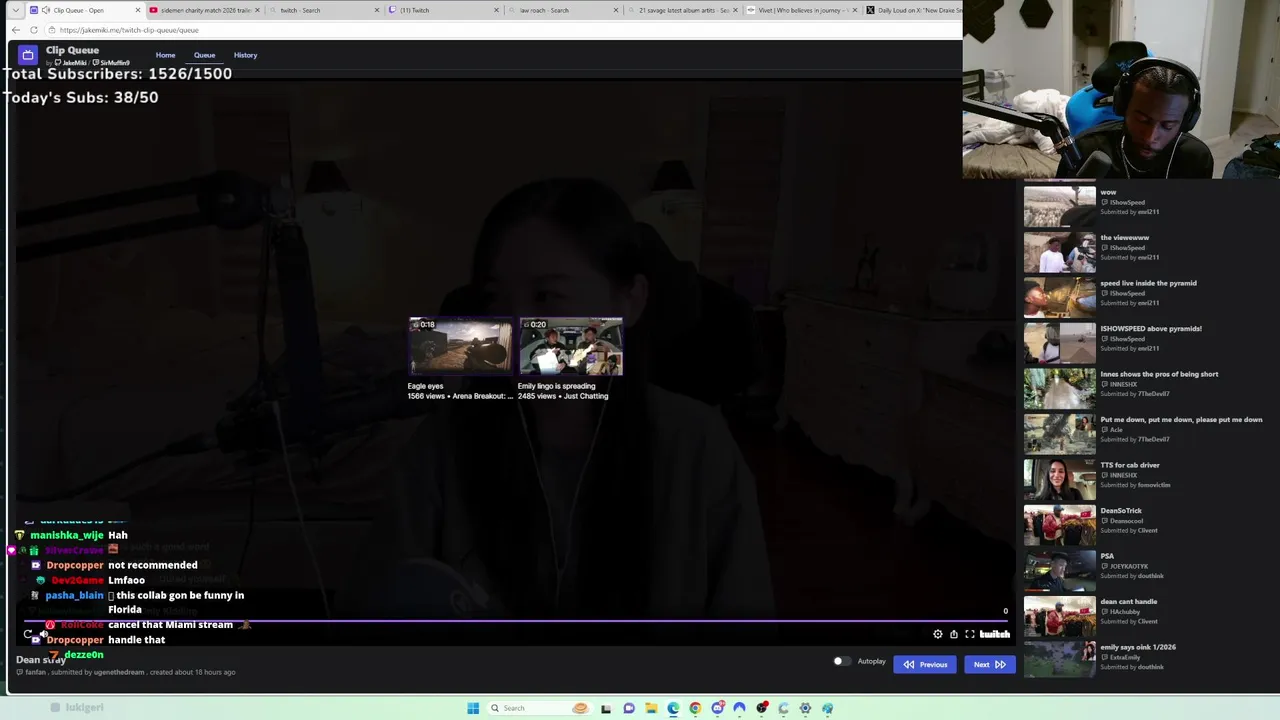Click the 'Submitted by fomovictim' text
This screenshot has height=720, width=1280.
point(1135,485)
